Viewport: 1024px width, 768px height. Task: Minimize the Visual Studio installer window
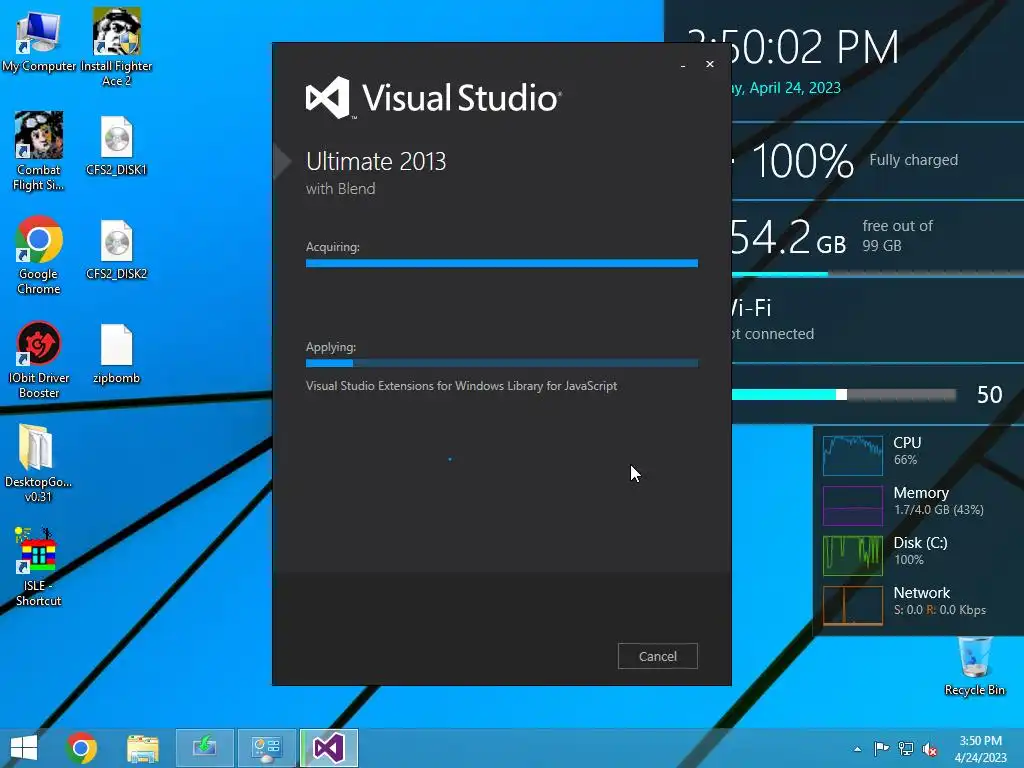(683, 65)
